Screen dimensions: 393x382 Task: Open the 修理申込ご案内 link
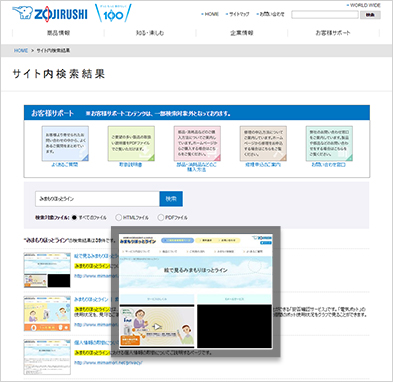coord(263,164)
